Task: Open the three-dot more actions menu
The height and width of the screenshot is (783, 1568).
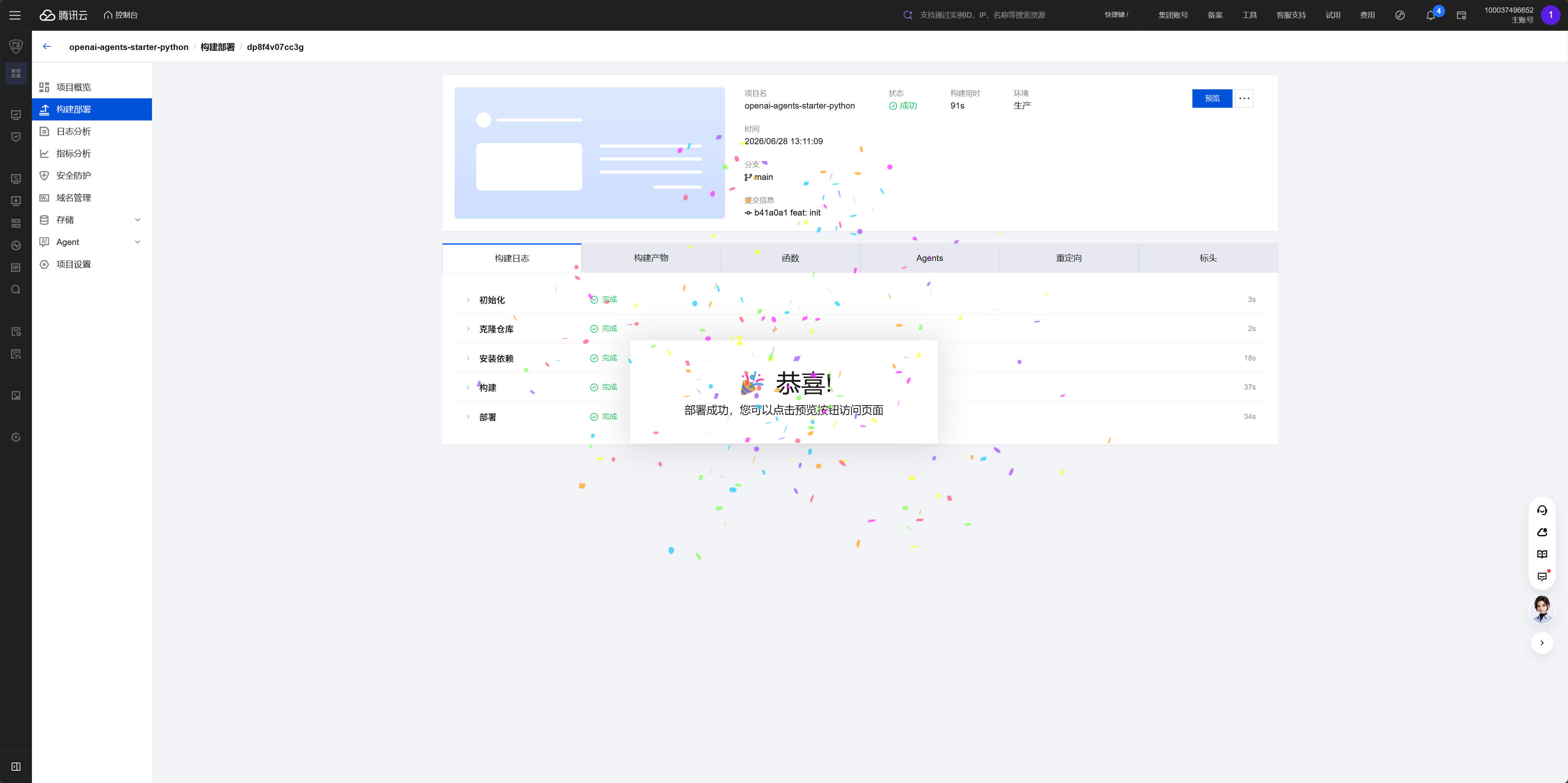Action: click(x=1244, y=99)
